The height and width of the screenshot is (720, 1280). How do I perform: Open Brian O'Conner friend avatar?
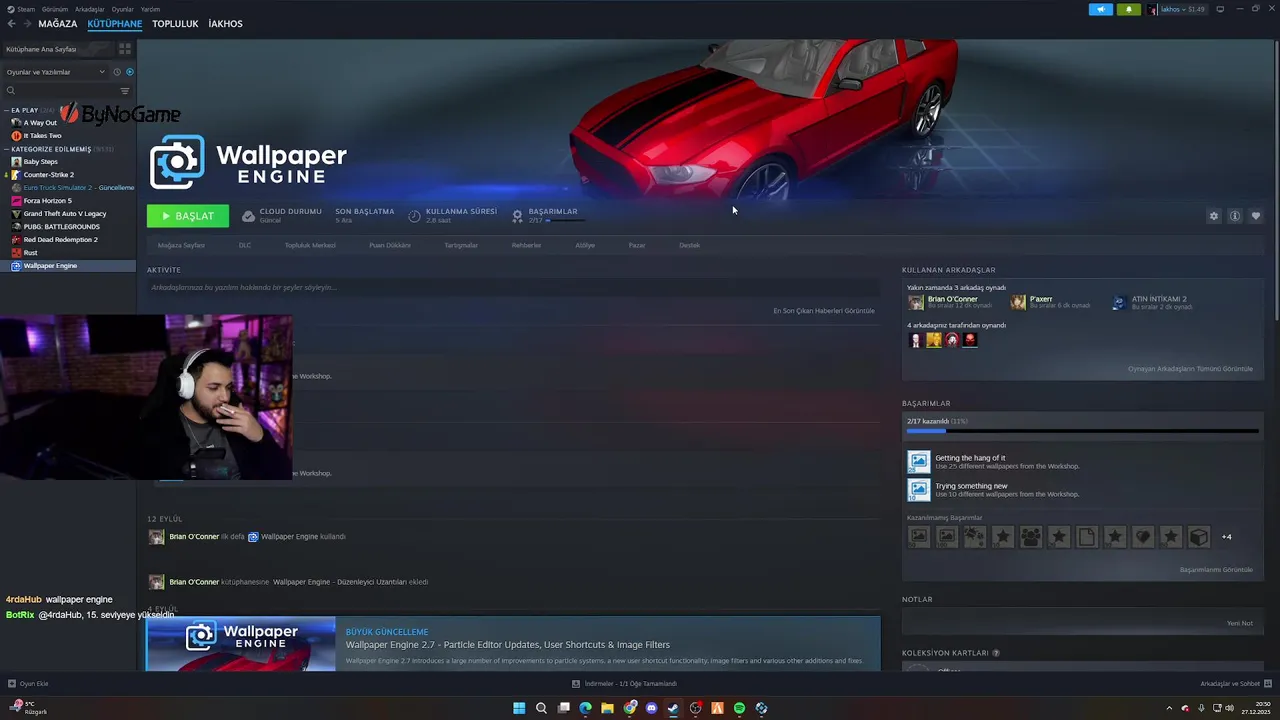click(915, 302)
